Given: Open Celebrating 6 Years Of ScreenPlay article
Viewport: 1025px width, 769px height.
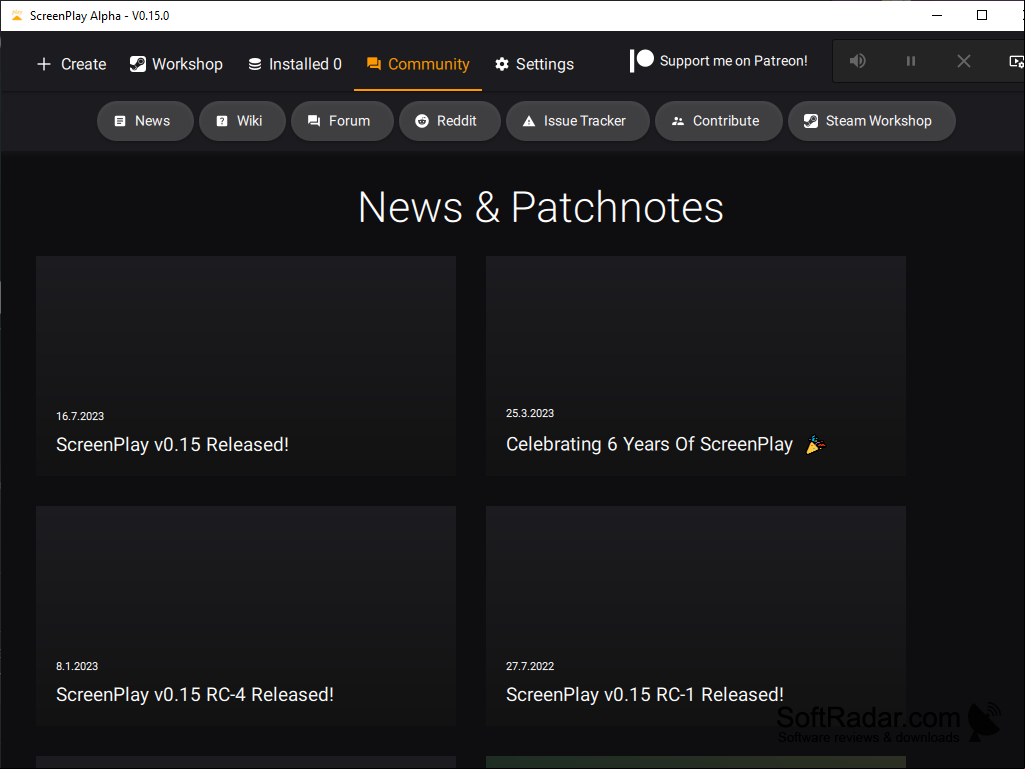Looking at the screenshot, I should point(696,366).
